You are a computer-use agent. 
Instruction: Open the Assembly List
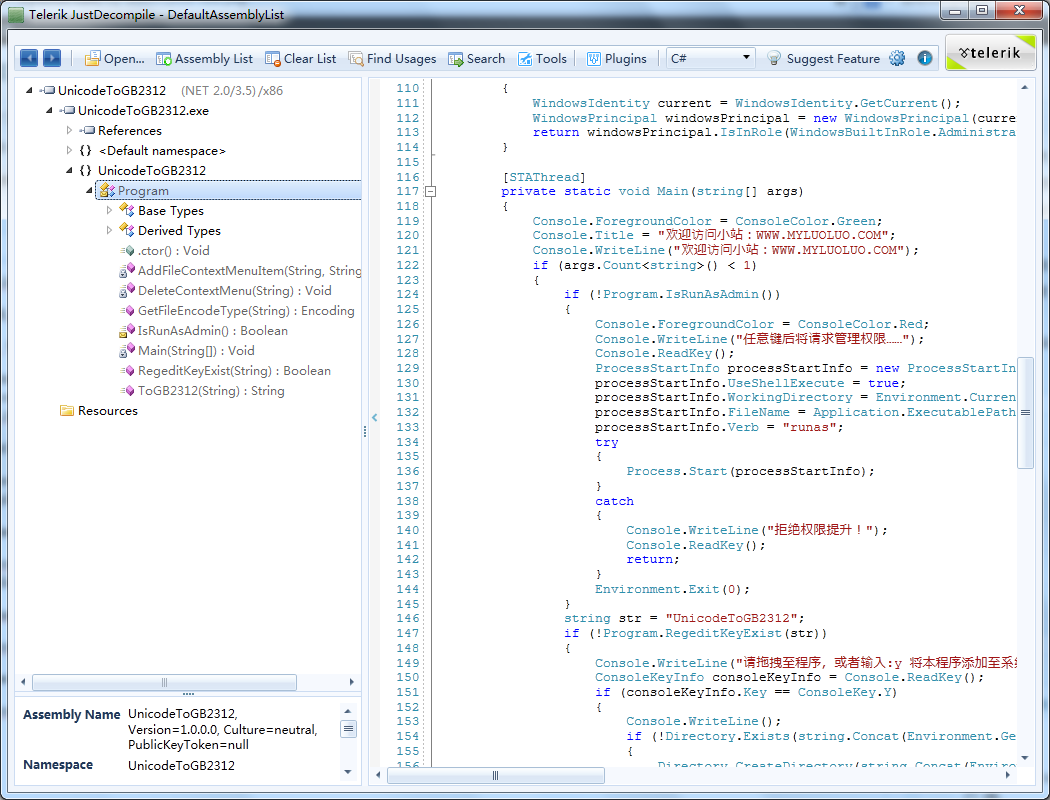click(204, 59)
